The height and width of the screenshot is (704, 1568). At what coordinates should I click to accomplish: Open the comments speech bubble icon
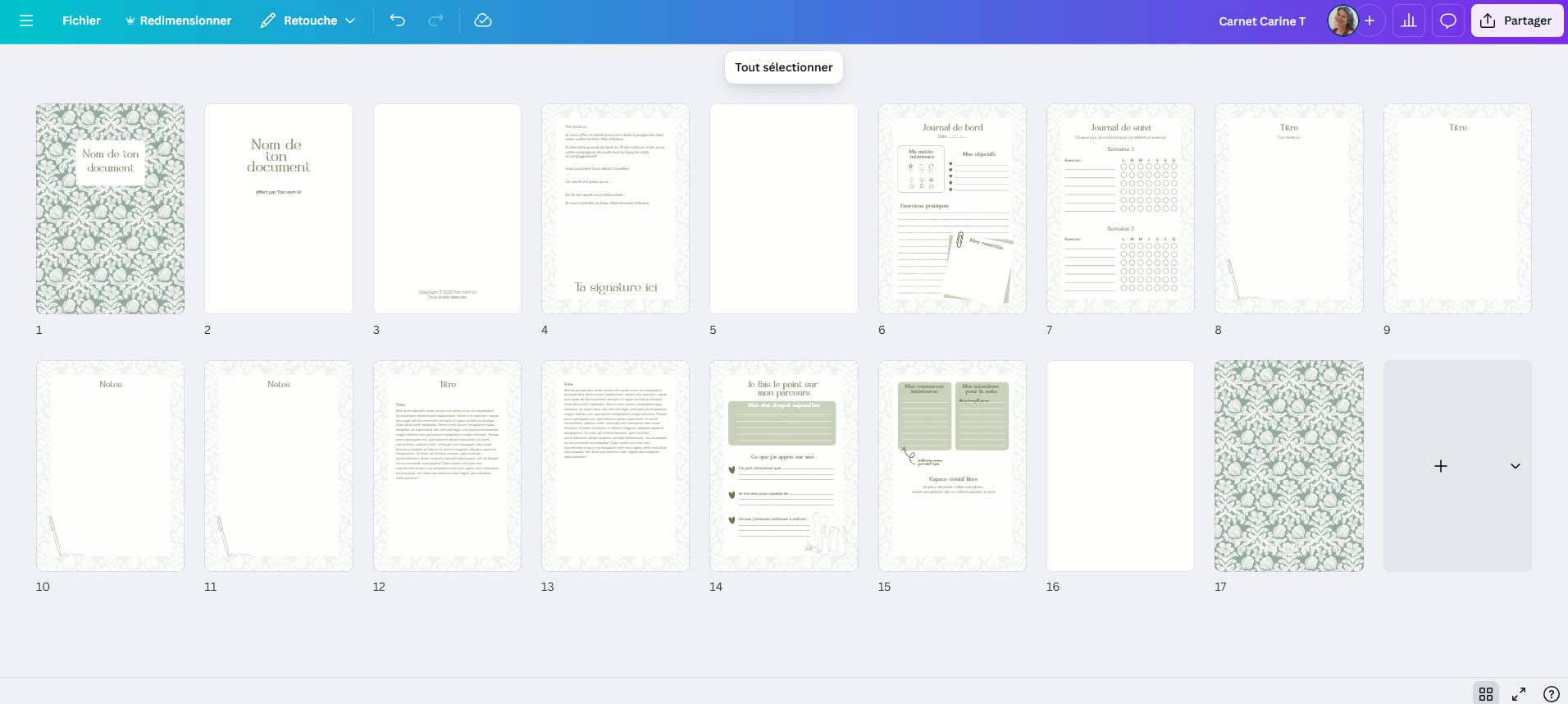[x=1448, y=21]
